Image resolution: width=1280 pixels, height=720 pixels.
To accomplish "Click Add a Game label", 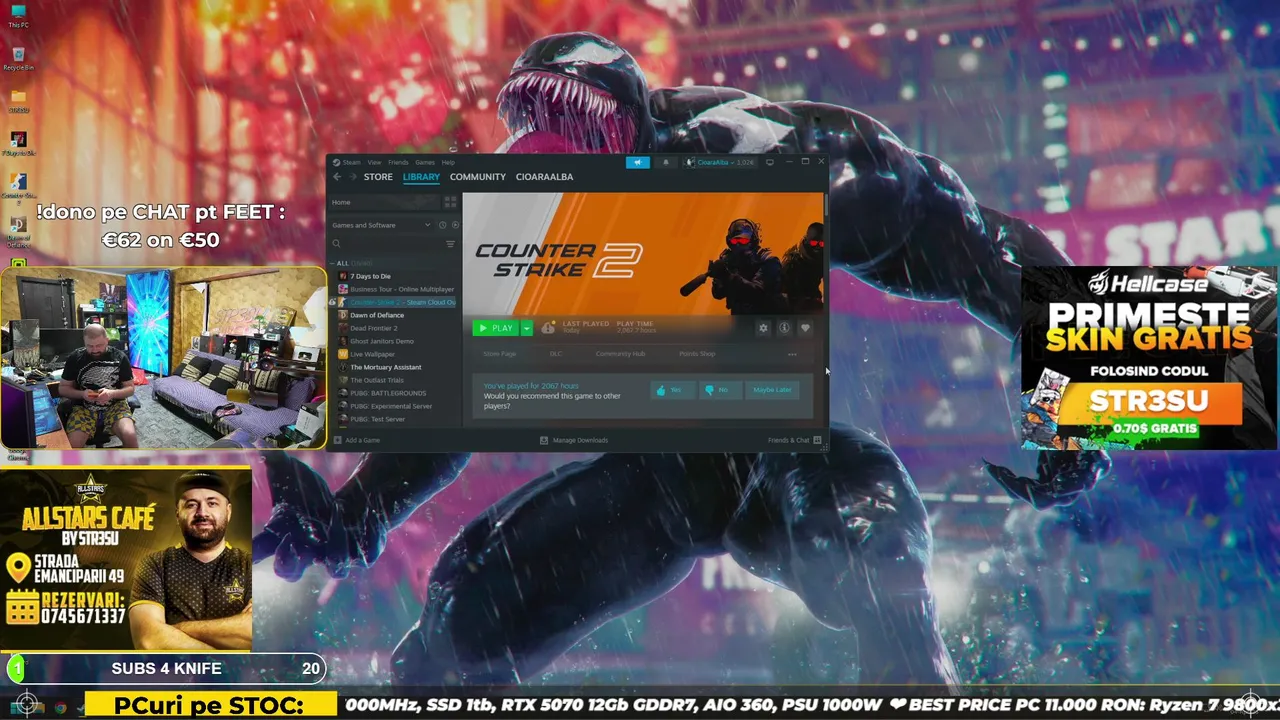I will pos(363,440).
